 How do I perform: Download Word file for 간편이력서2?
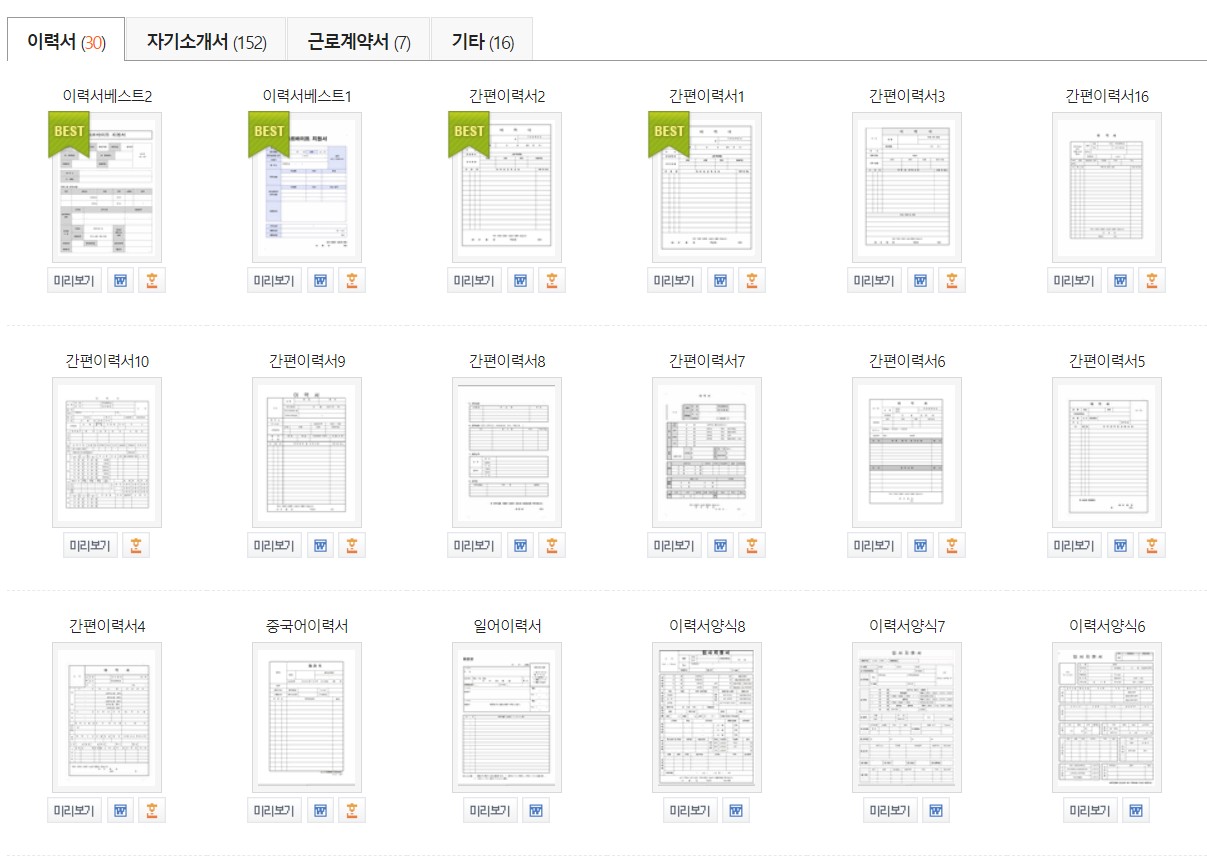click(x=520, y=280)
